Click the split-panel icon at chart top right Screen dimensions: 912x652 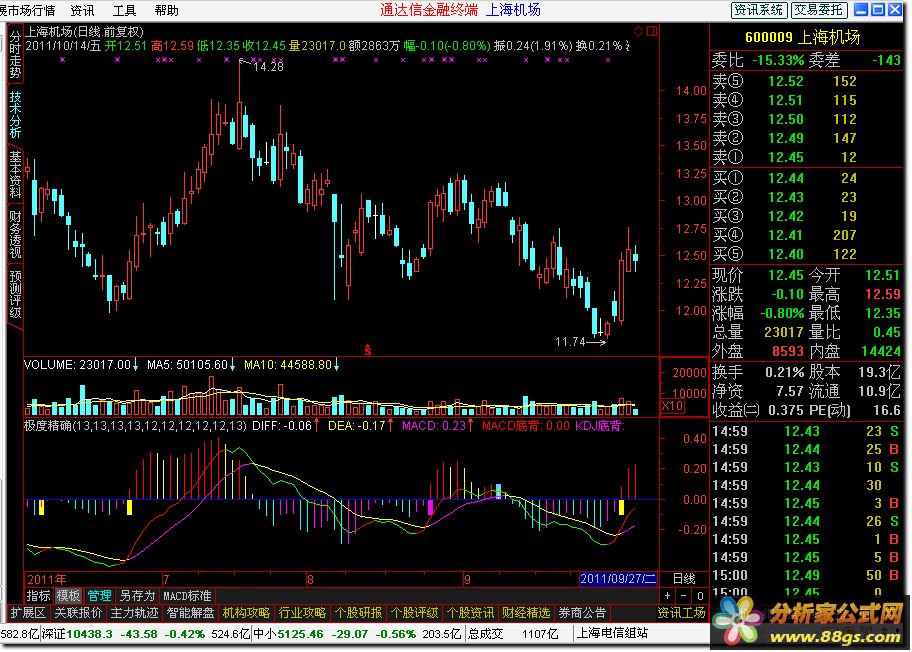(x=652, y=31)
